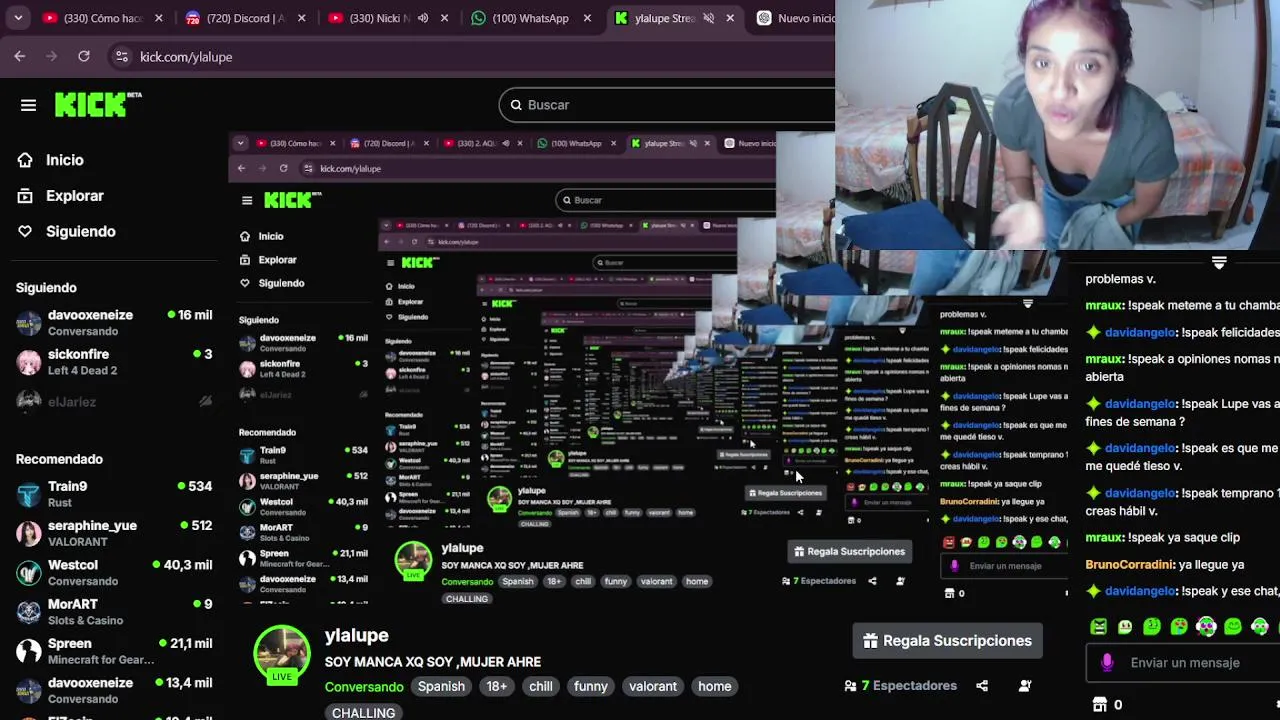The height and width of the screenshot is (720, 1280).
Task: Open the home tag
Action: 714,687
